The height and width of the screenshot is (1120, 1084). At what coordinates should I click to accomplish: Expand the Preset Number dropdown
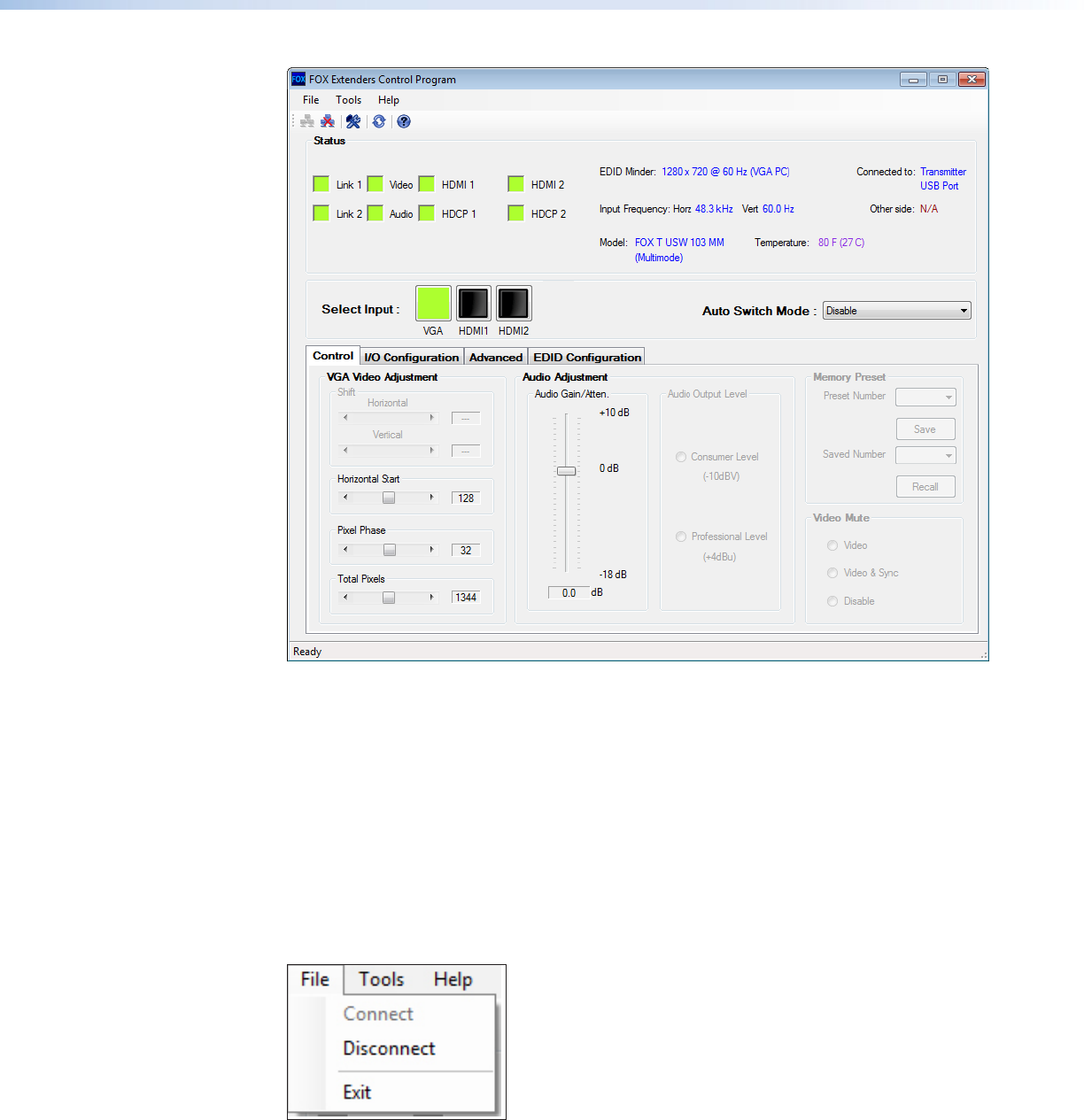click(925, 398)
